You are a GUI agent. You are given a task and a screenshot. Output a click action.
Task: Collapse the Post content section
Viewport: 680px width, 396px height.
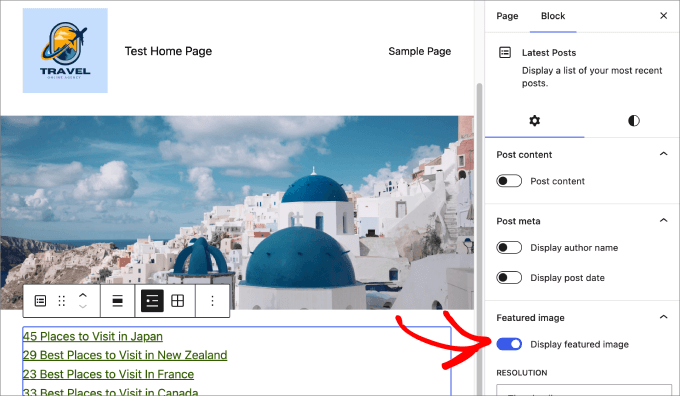[664, 154]
